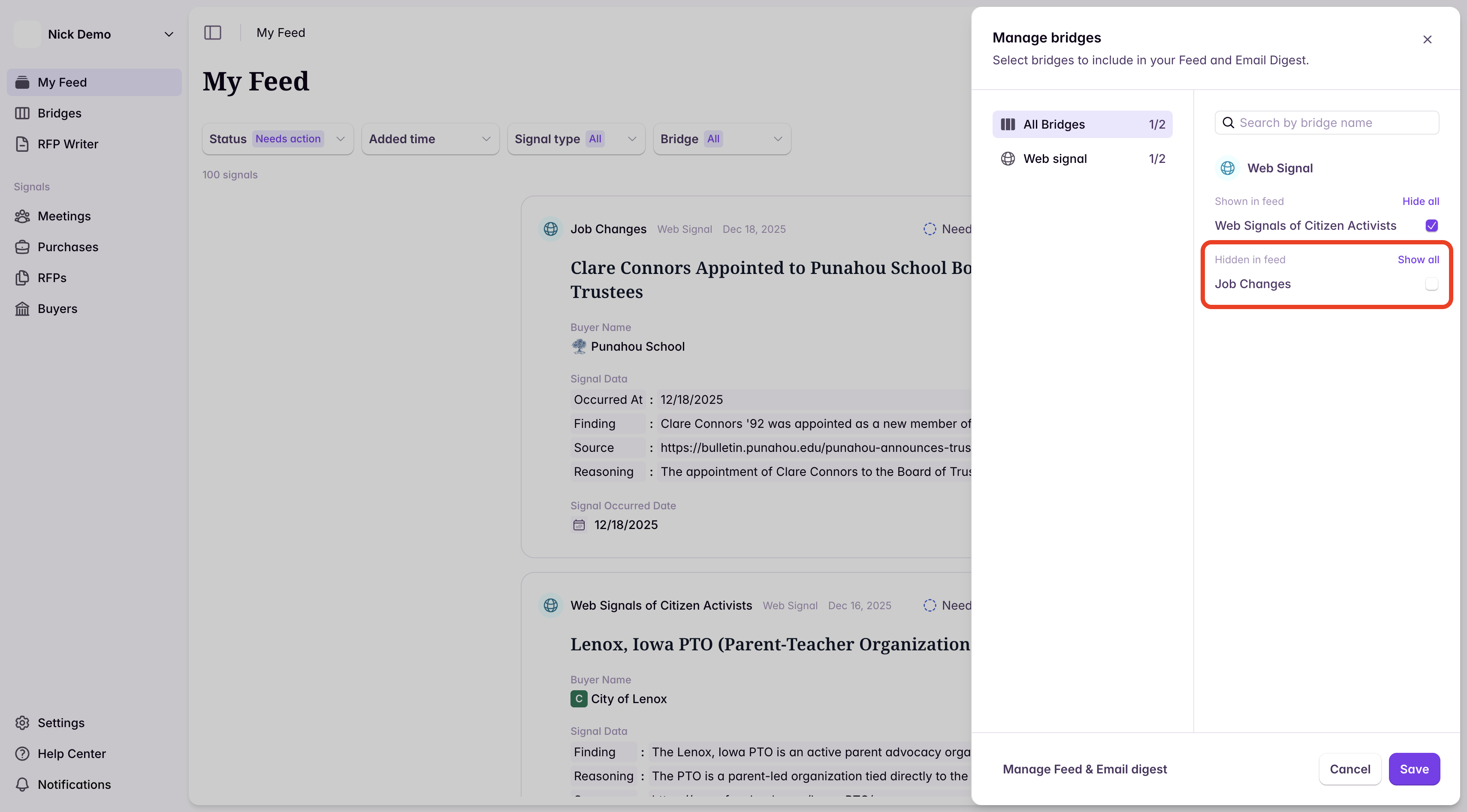Collapse the sidebar panel

[x=212, y=33]
